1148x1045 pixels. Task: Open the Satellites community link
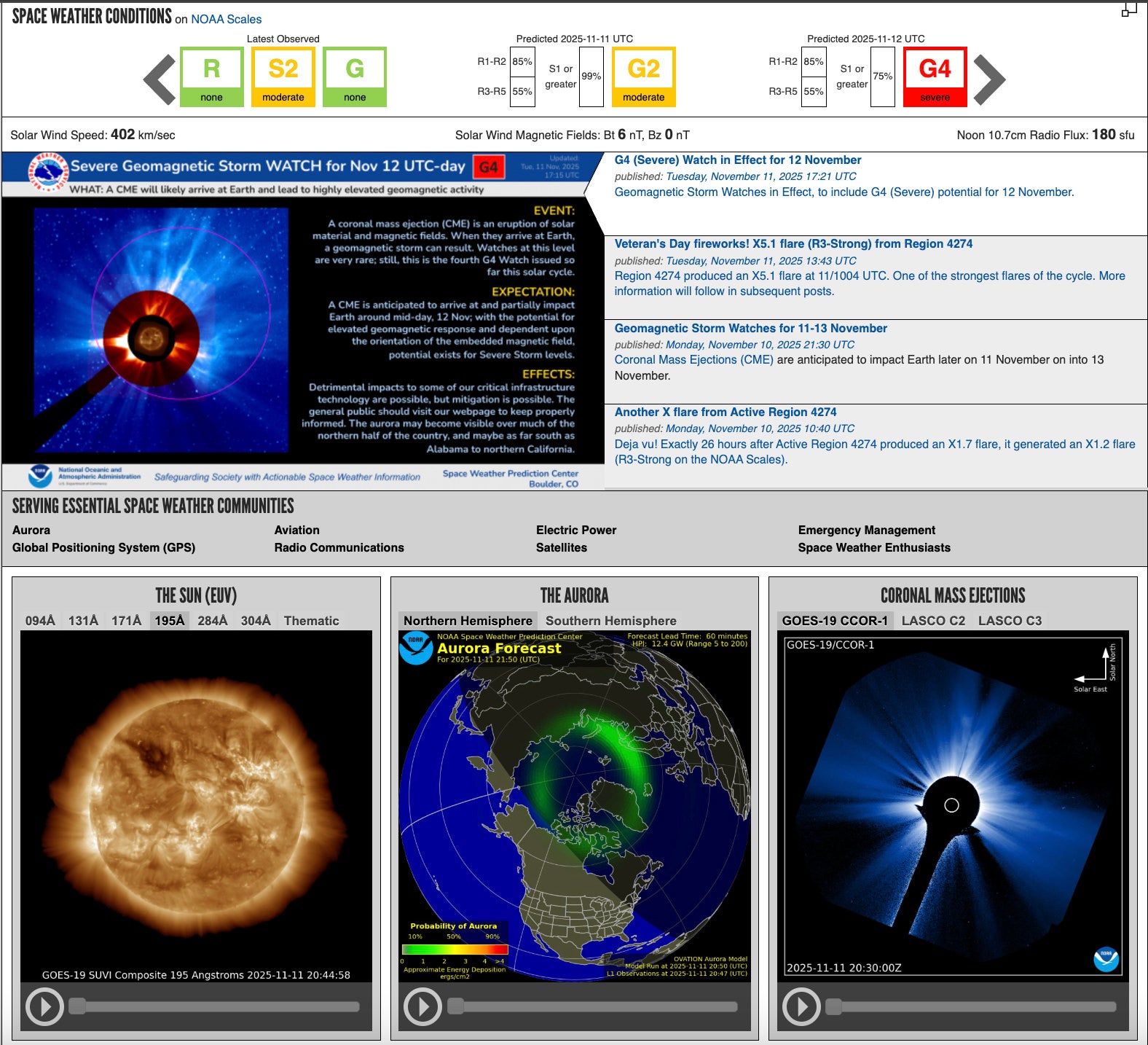coord(562,547)
